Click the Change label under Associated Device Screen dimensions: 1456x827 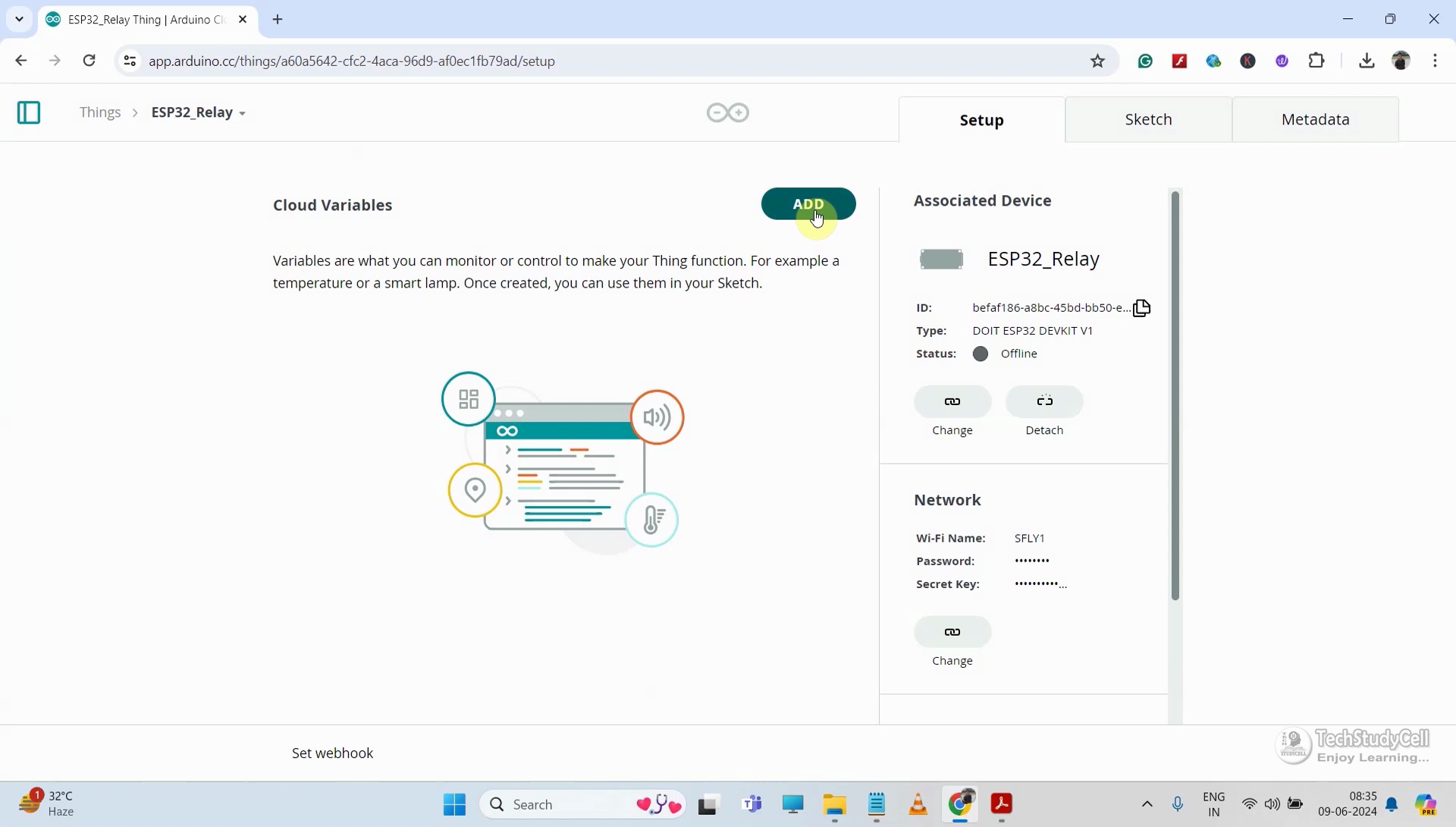[952, 430]
